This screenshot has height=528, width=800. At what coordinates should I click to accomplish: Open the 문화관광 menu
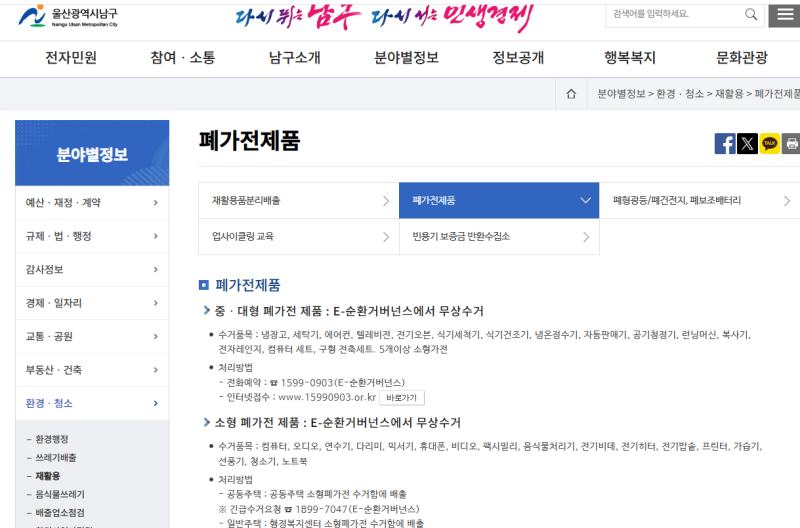pyautogui.click(x=742, y=58)
